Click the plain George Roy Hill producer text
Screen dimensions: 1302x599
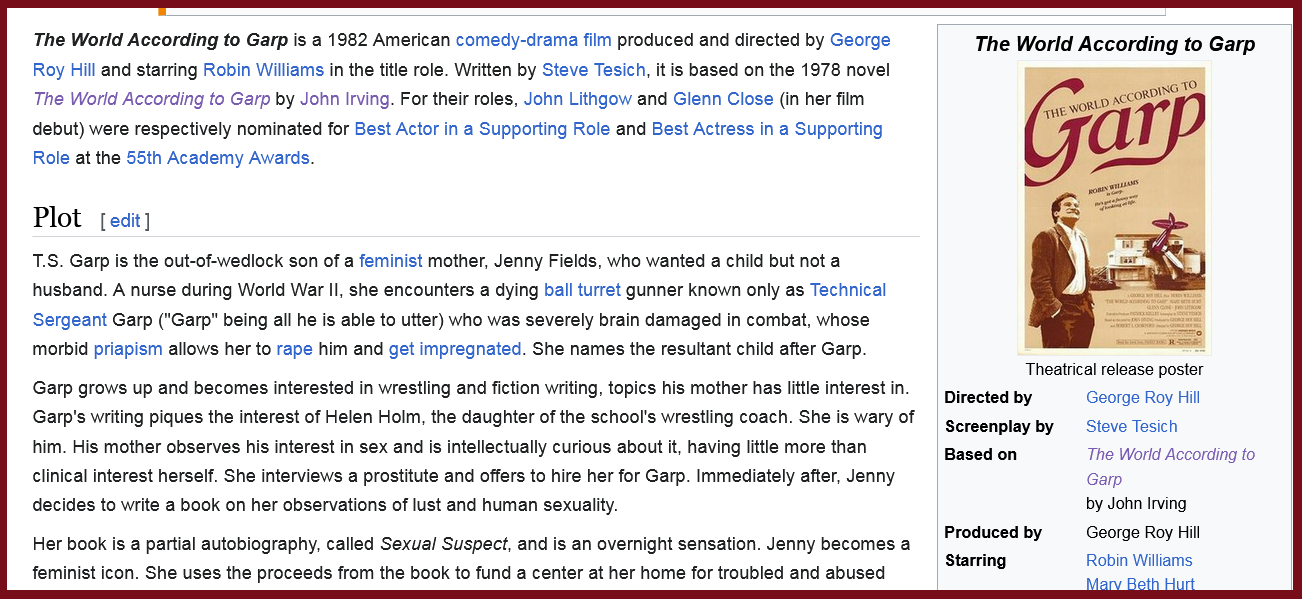click(x=1143, y=533)
